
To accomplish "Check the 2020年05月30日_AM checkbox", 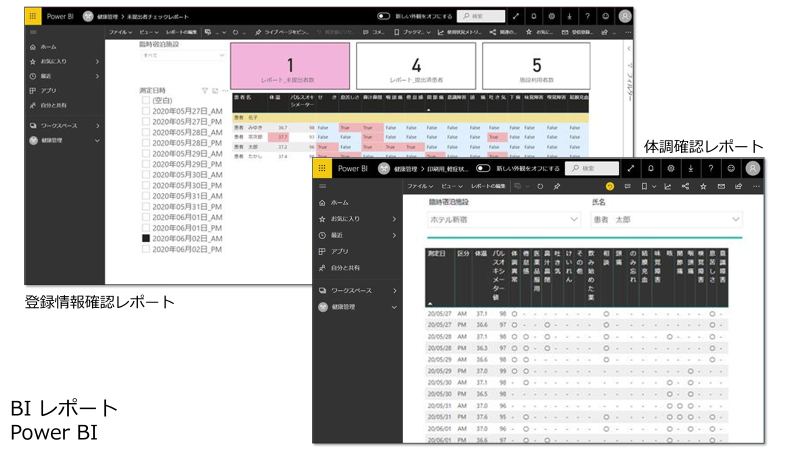I will (x=146, y=174).
